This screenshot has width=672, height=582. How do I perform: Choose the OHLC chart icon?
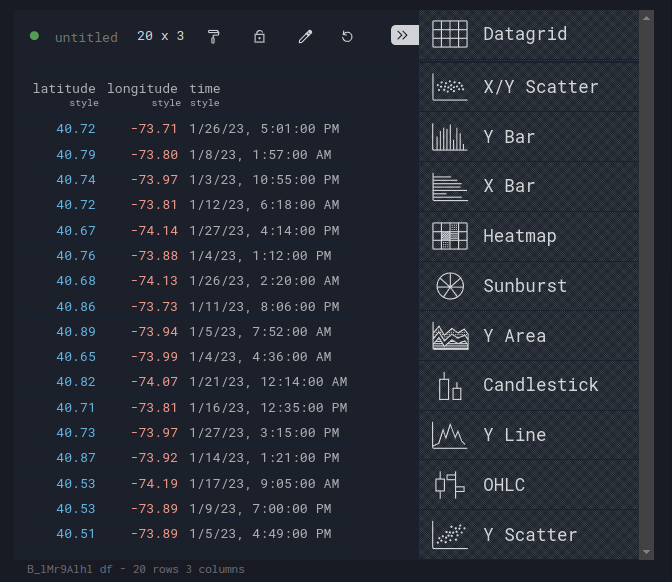pyautogui.click(x=450, y=485)
